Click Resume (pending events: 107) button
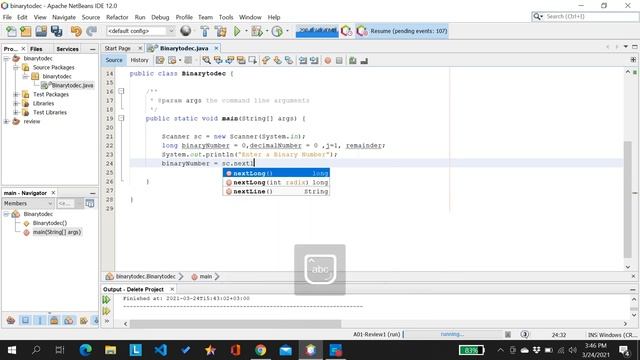The height and width of the screenshot is (360, 640). 402,31
